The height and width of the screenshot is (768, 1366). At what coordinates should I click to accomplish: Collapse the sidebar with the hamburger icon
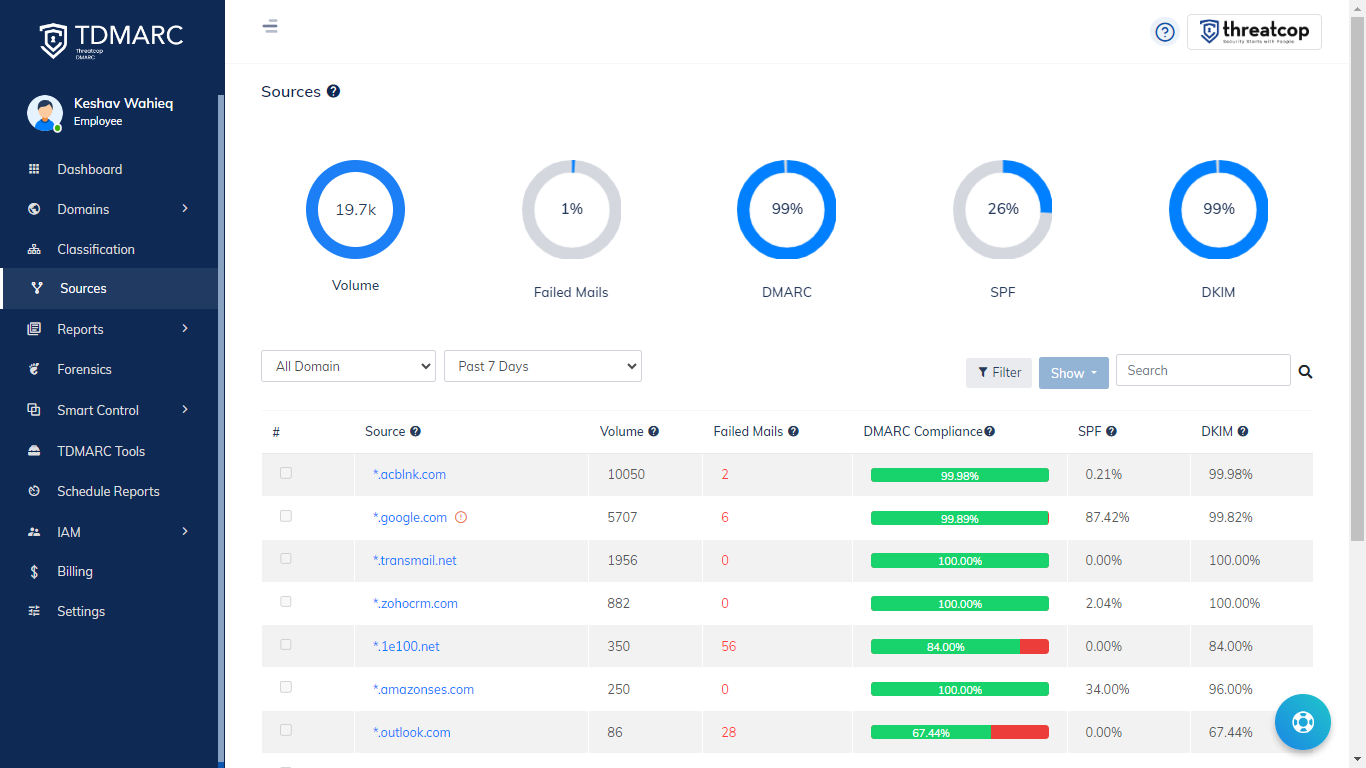270,26
